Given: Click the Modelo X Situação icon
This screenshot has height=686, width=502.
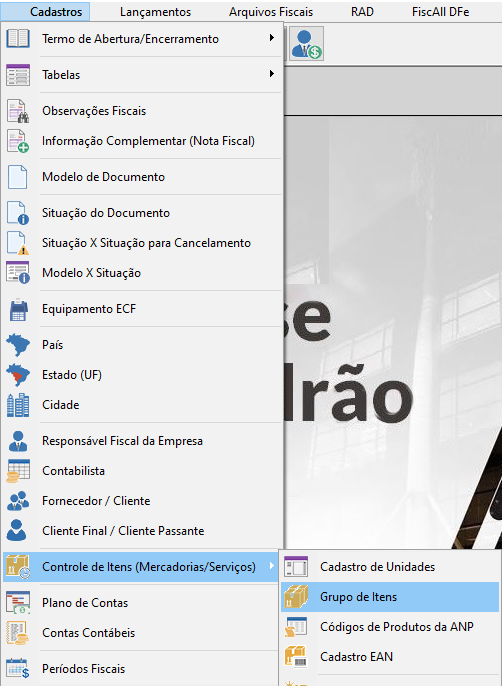Looking at the screenshot, I should (18, 273).
